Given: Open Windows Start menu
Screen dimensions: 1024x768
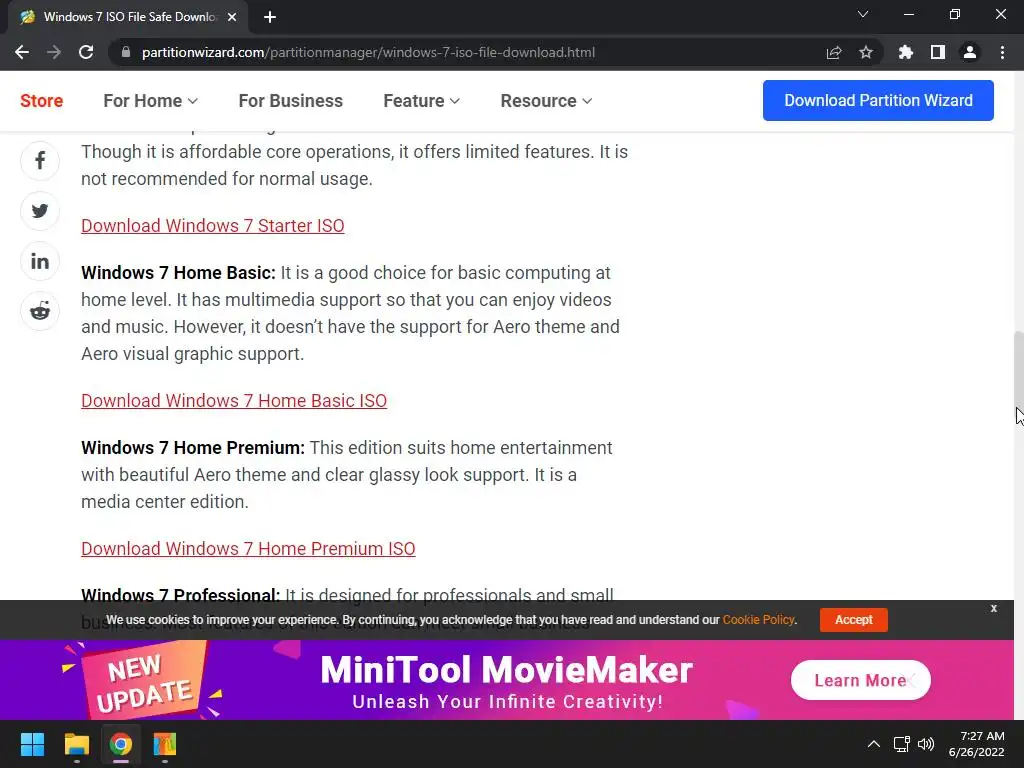Looking at the screenshot, I should point(32,744).
